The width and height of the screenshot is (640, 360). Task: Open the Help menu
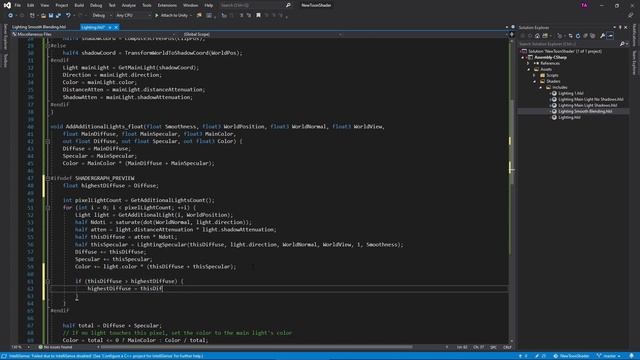tap(209, 5)
